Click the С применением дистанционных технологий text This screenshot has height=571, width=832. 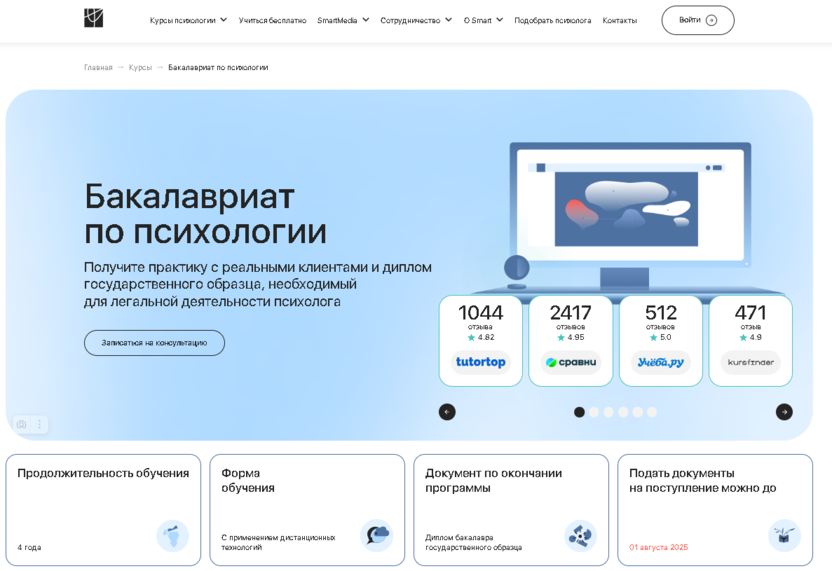278,542
